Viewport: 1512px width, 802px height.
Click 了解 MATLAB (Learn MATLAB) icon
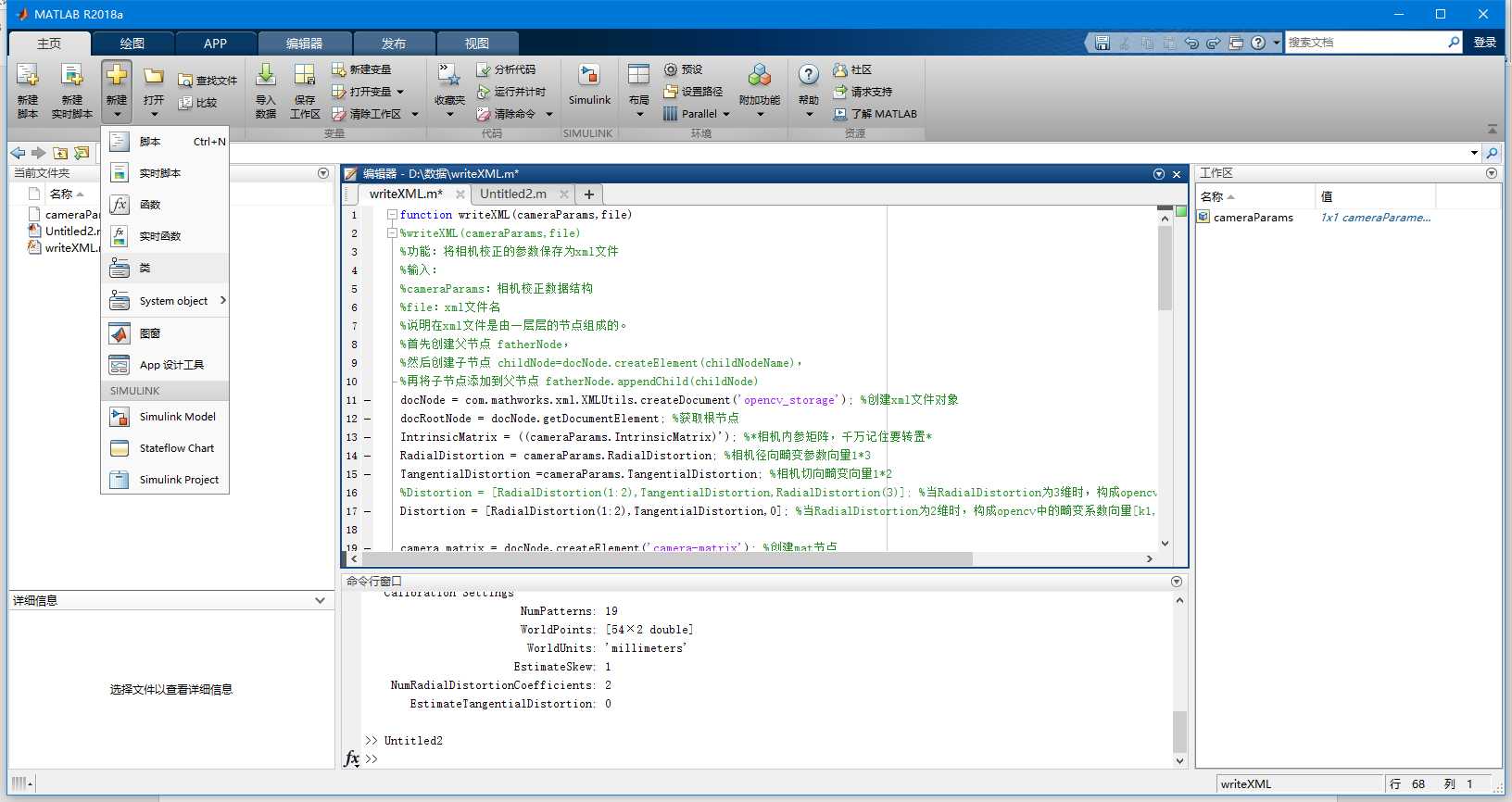coord(840,114)
